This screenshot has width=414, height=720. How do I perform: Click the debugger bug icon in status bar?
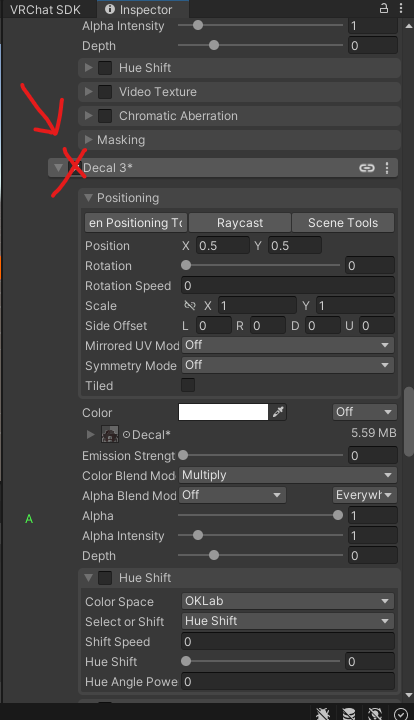pos(323,714)
